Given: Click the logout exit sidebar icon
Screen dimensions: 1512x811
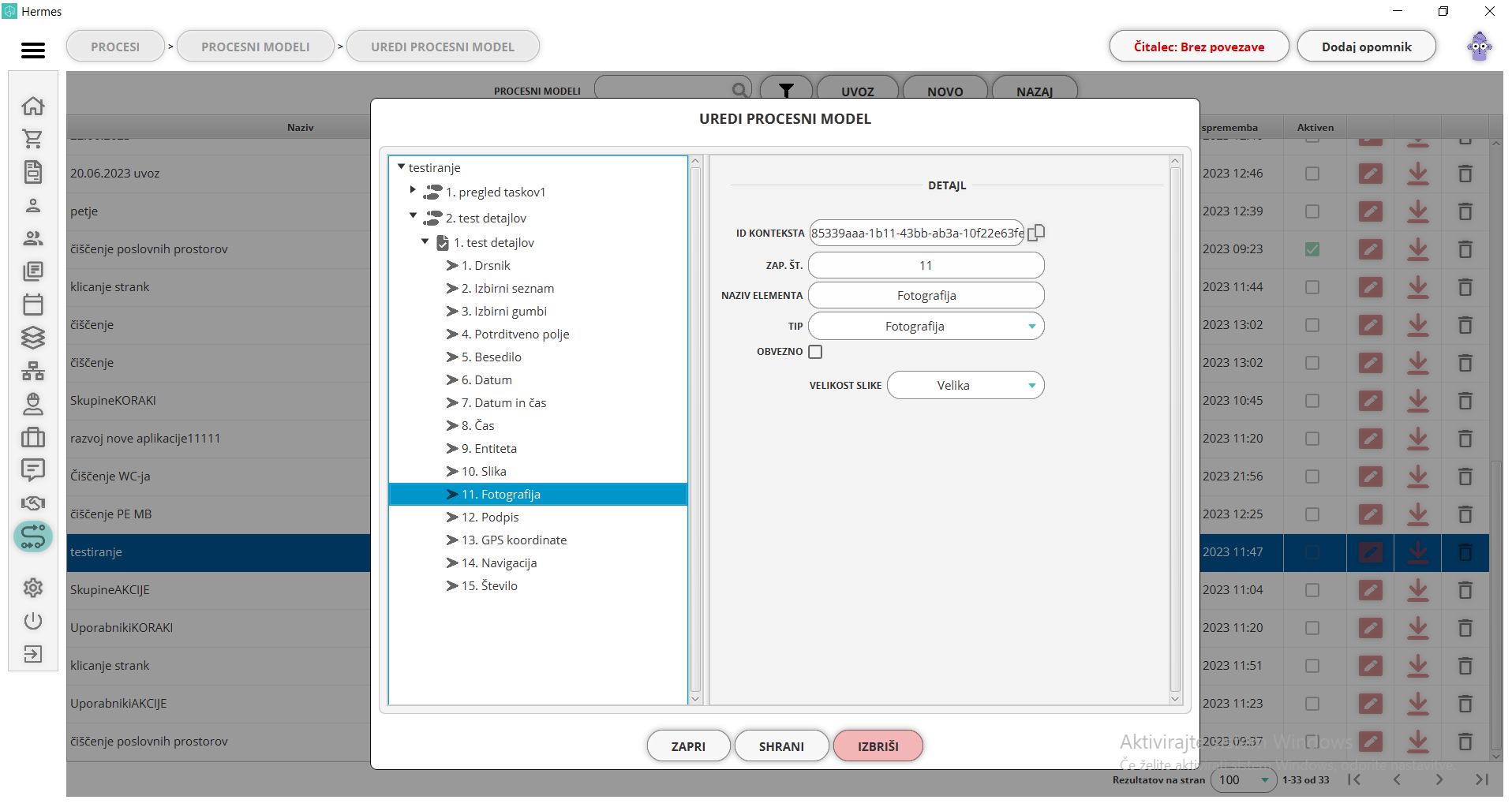Looking at the screenshot, I should (33, 654).
